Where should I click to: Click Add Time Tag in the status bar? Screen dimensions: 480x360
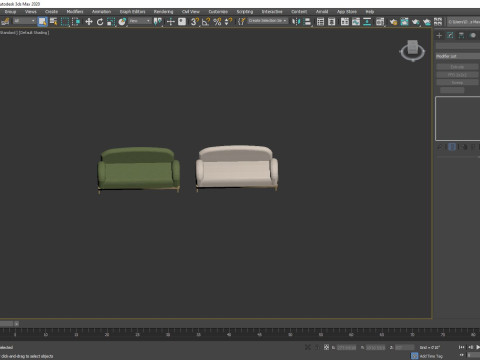tap(431, 356)
